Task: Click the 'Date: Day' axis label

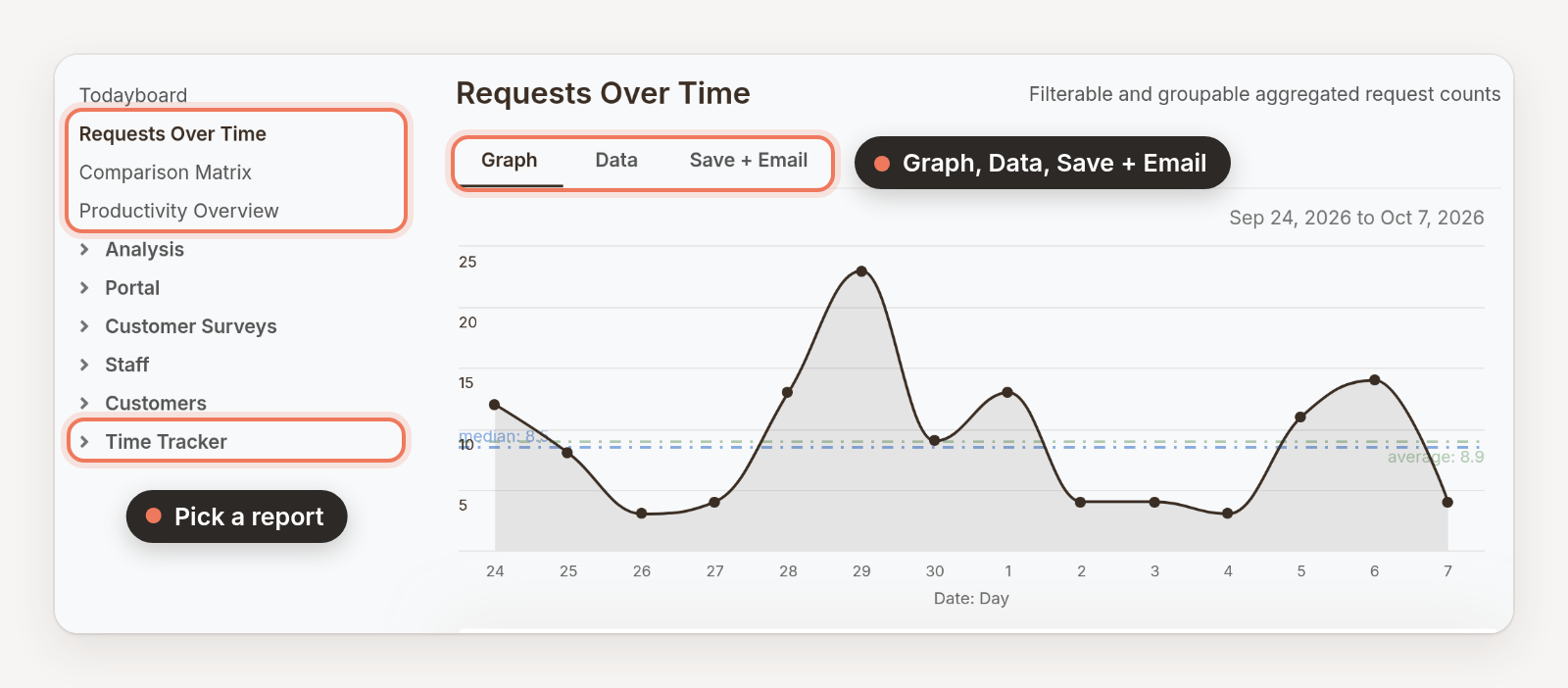Action: pos(971,598)
